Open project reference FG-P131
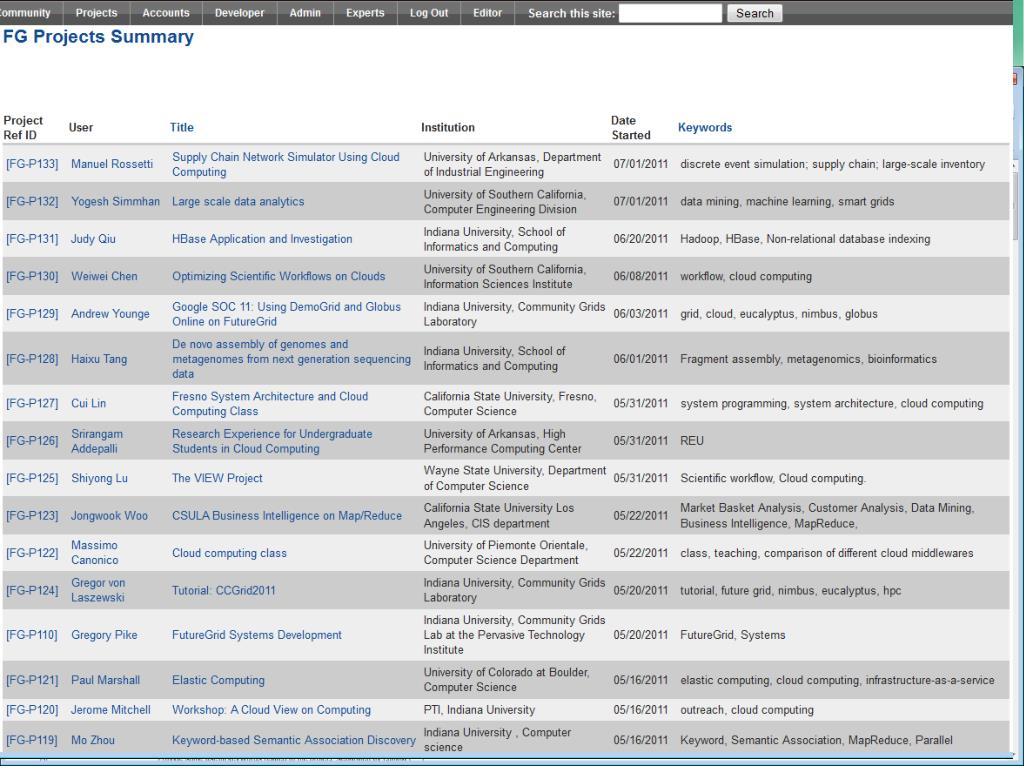 (x=32, y=239)
